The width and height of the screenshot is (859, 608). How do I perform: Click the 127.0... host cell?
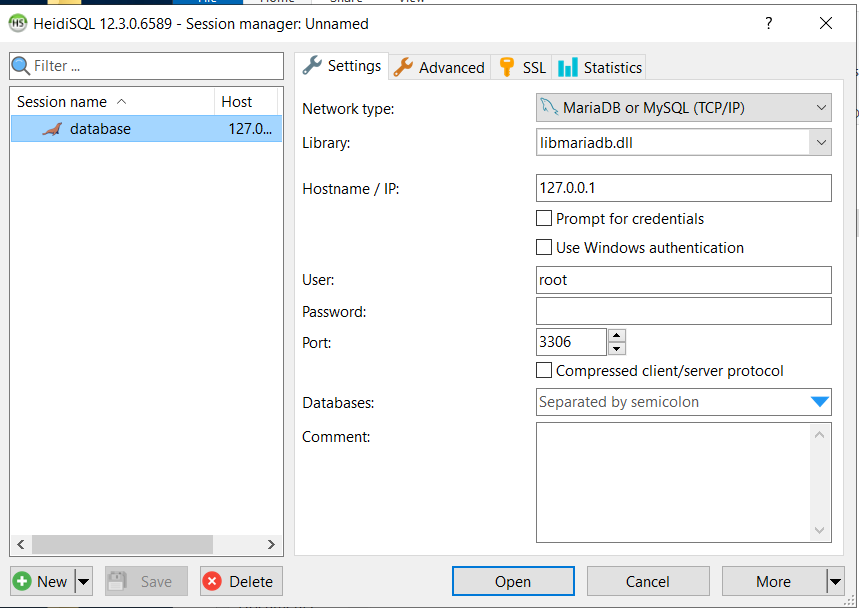pyautogui.click(x=250, y=129)
